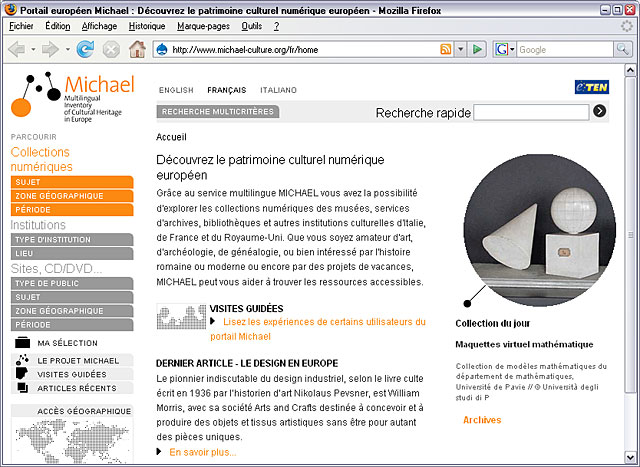Click the Recherche Multicritères button
This screenshot has height=467, width=640.
(218, 111)
